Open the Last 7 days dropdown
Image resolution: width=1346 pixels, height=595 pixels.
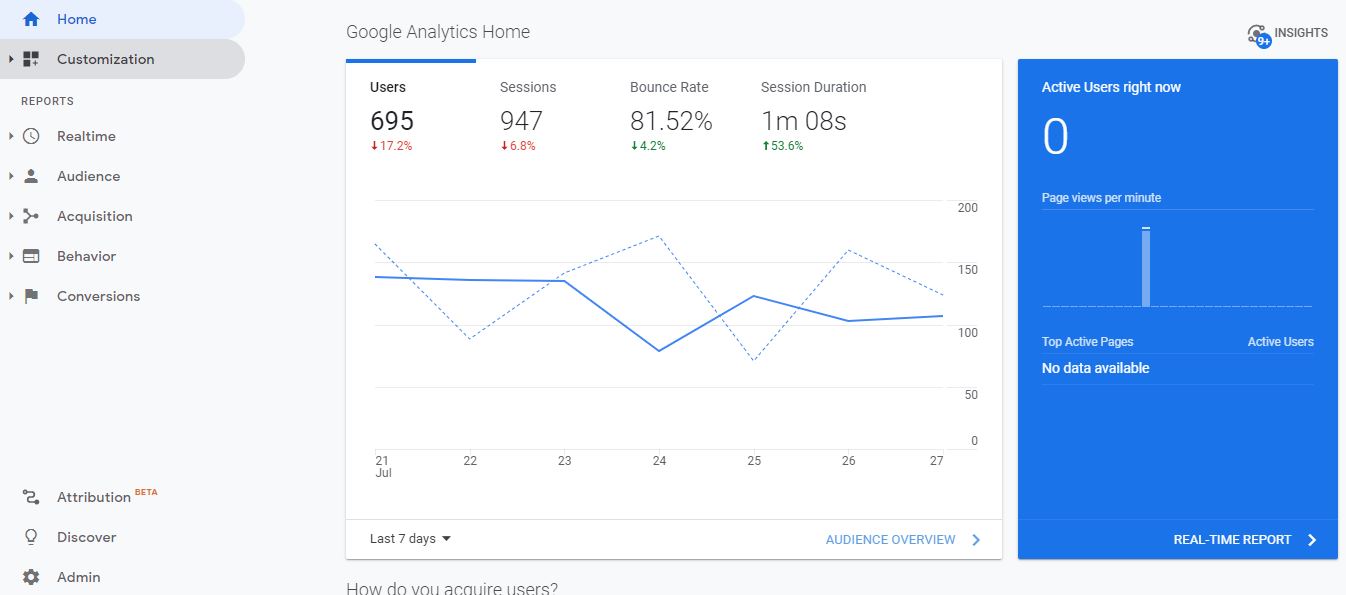(410, 539)
